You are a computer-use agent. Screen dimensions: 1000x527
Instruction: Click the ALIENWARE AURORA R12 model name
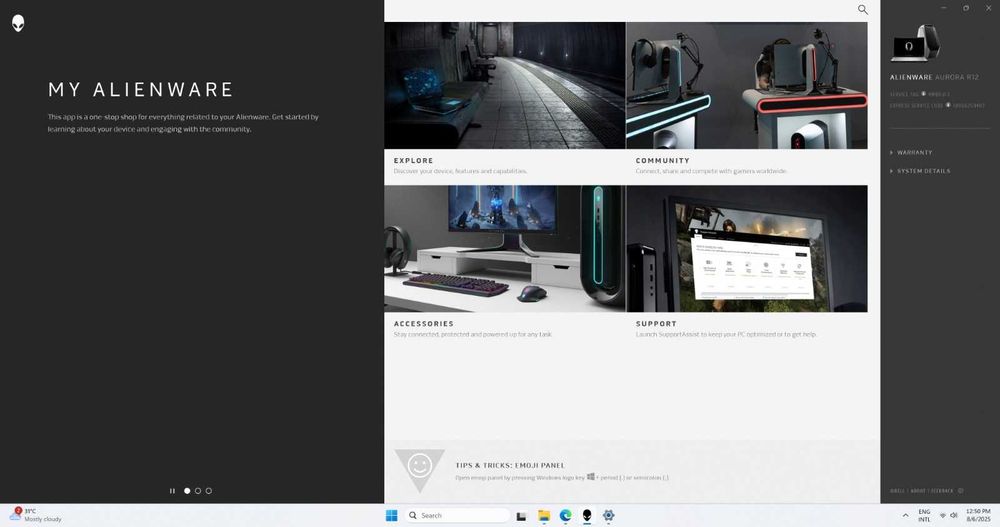pos(934,77)
